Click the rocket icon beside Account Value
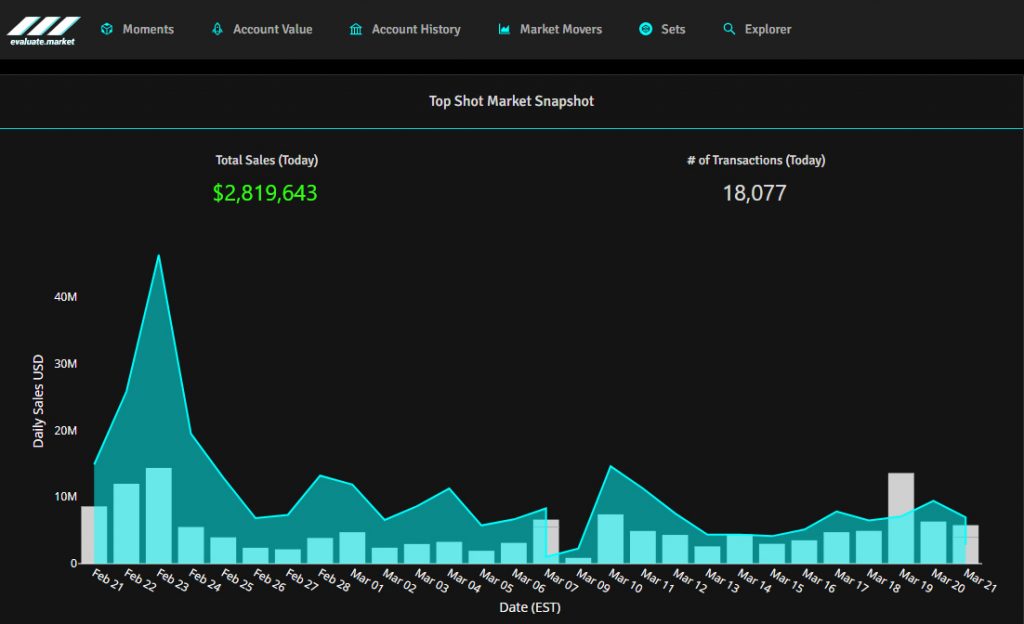Viewport: 1024px width, 624px height. coord(217,30)
